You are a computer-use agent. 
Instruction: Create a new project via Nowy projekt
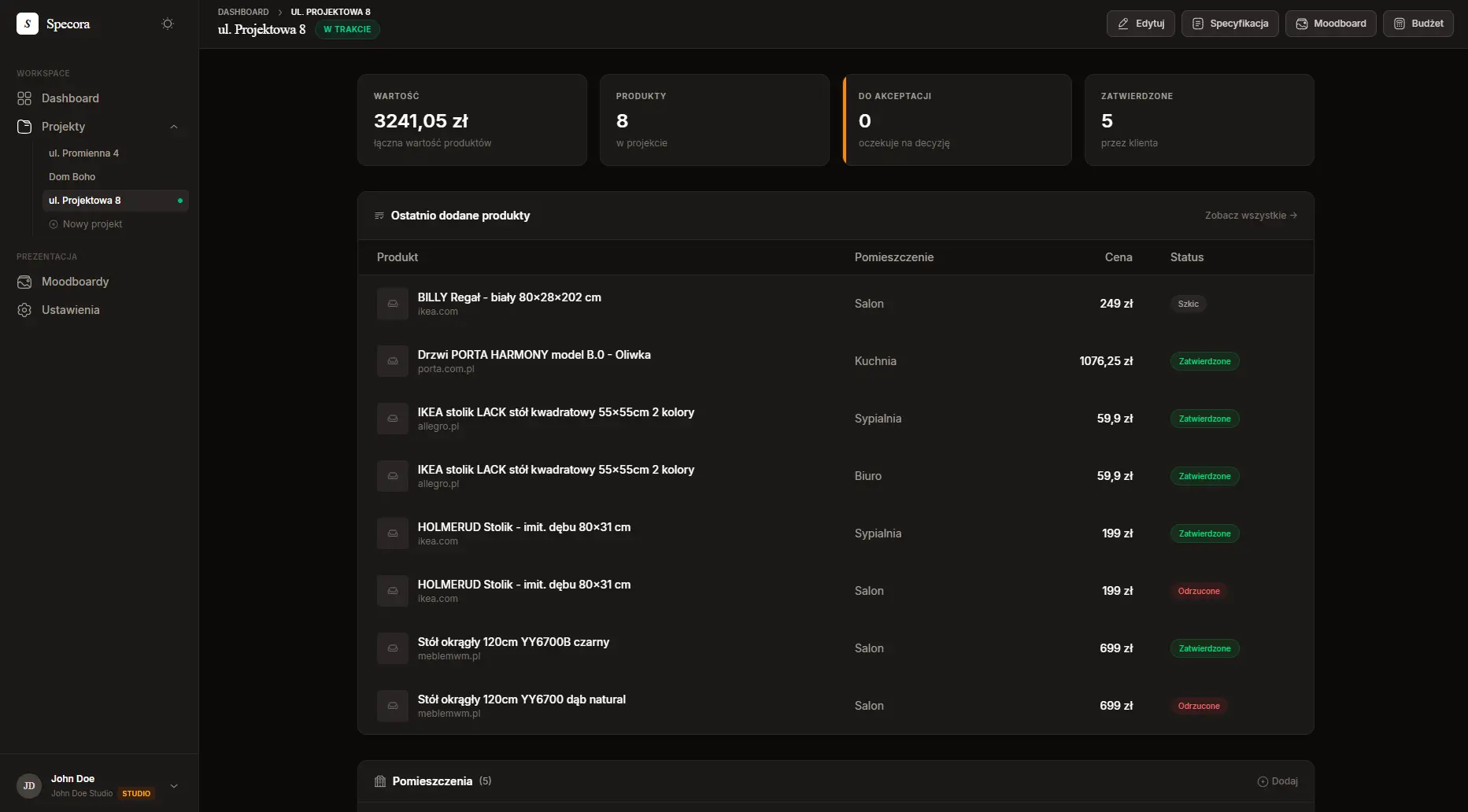coord(92,224)
